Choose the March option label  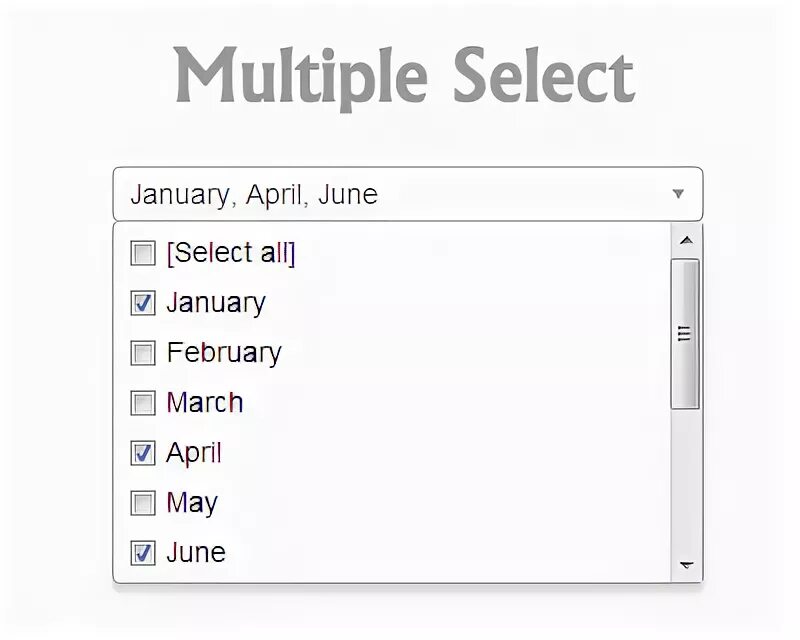(x=205, y=403)
